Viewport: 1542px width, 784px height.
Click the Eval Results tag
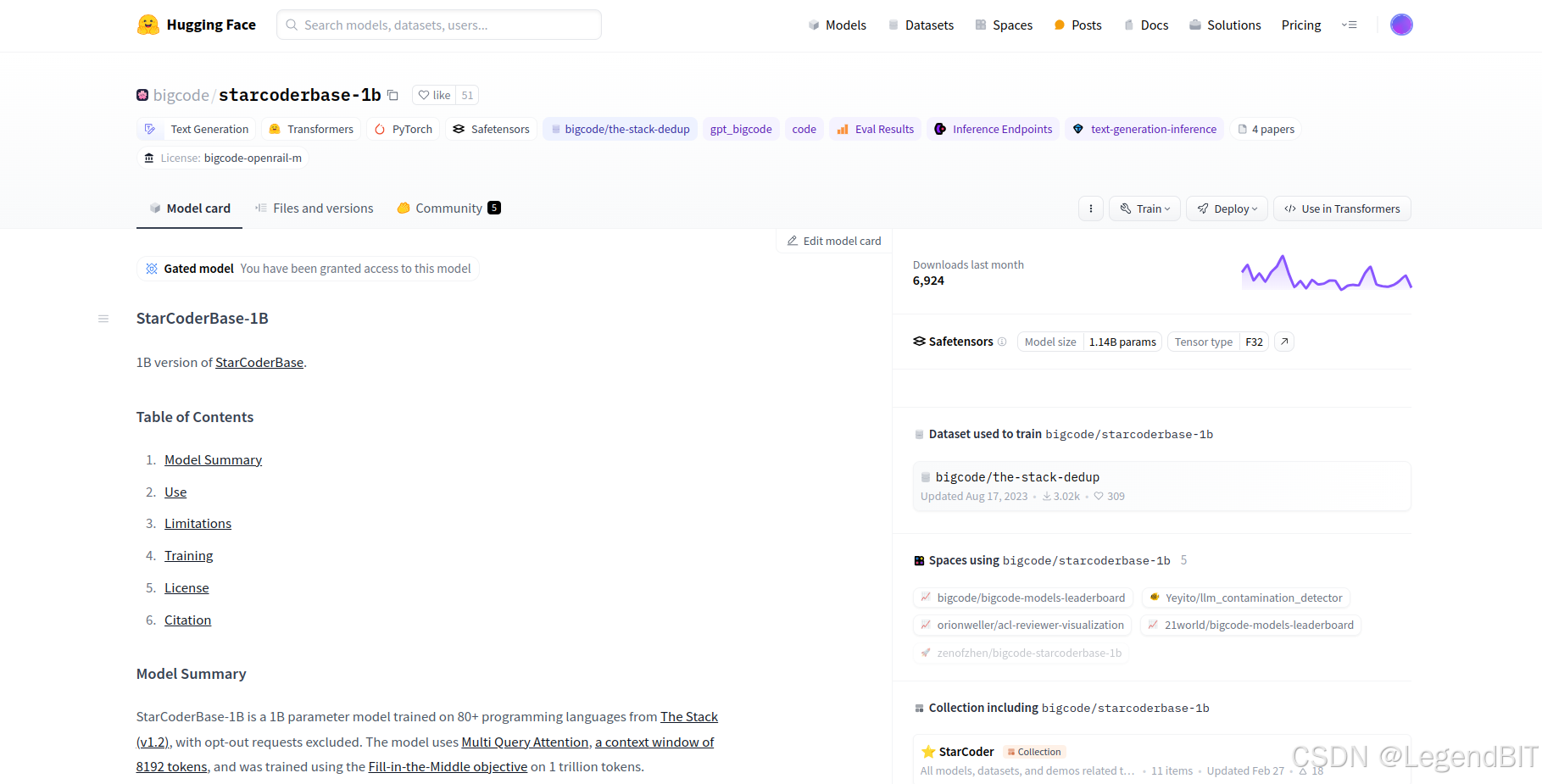pos(875,129)
